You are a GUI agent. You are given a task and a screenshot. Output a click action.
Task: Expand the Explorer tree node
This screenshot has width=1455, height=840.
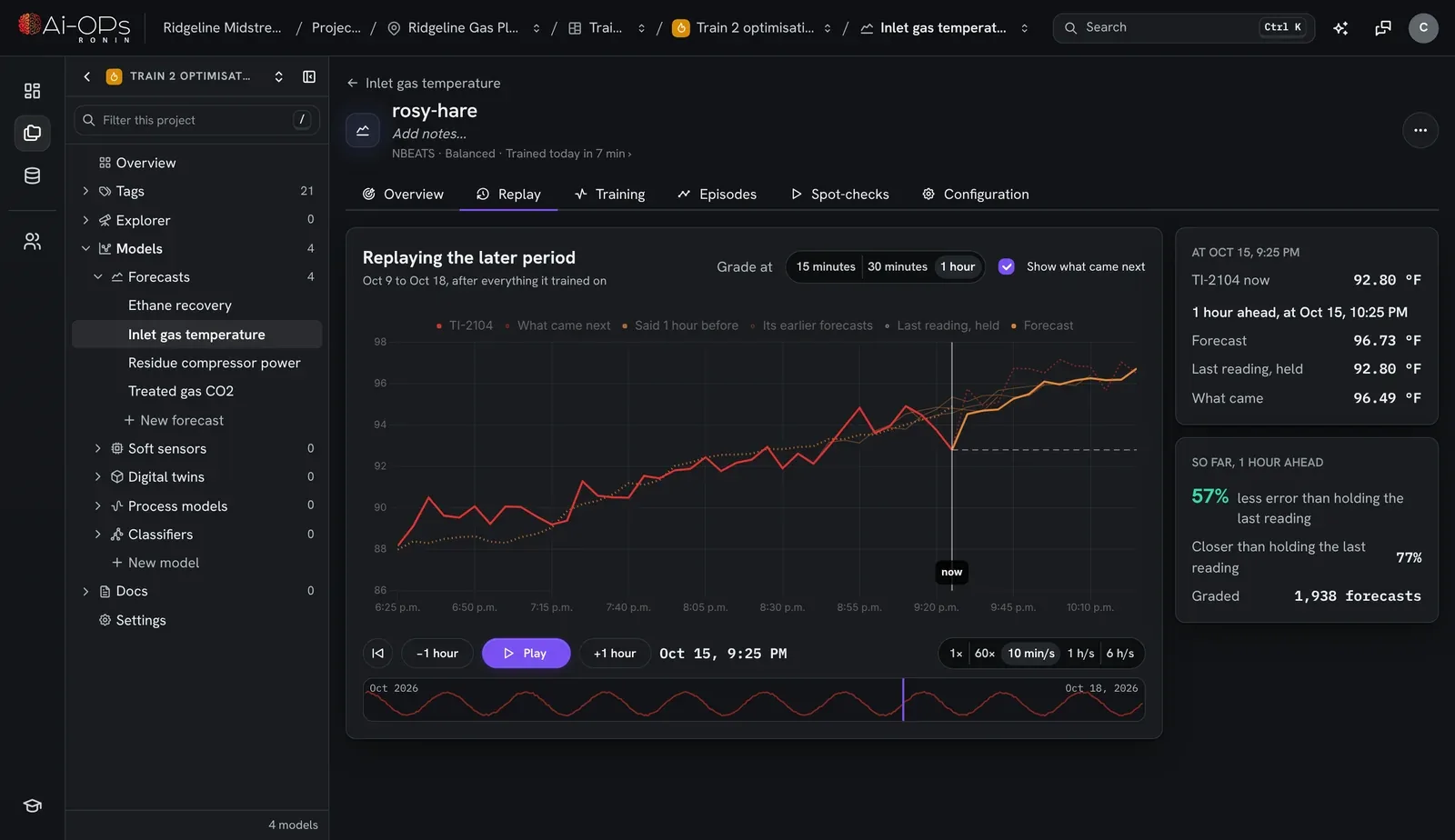[85, 220]
